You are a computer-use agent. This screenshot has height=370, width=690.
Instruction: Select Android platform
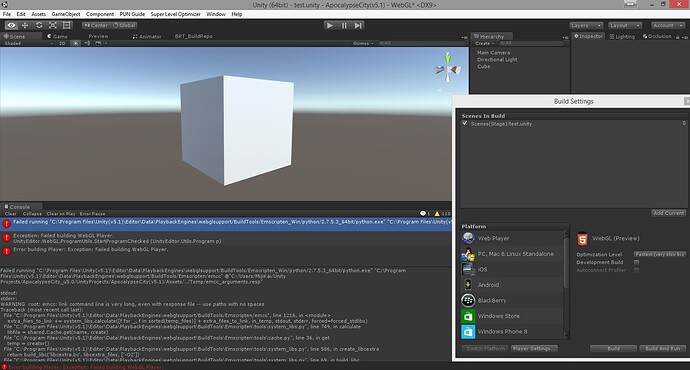tap(512, 285)
